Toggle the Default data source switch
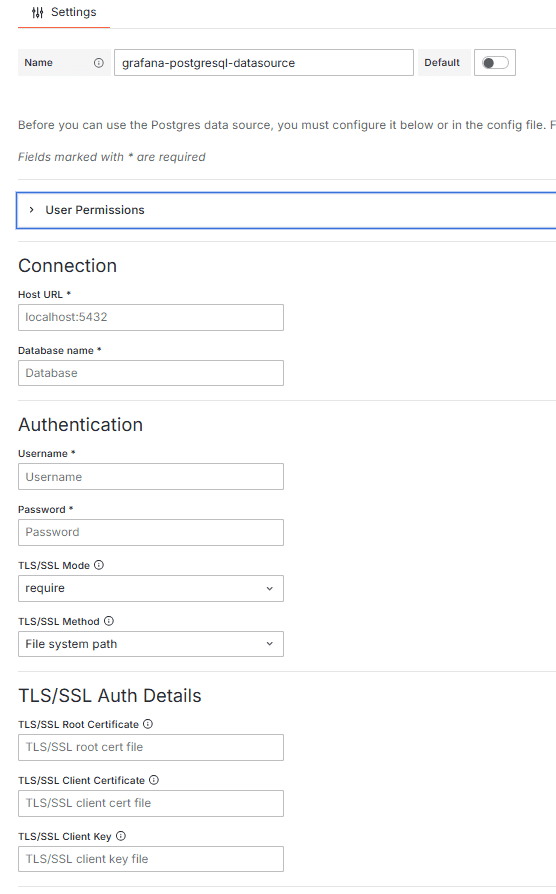This screenshot has width=556, height=894. coord(495,63)
